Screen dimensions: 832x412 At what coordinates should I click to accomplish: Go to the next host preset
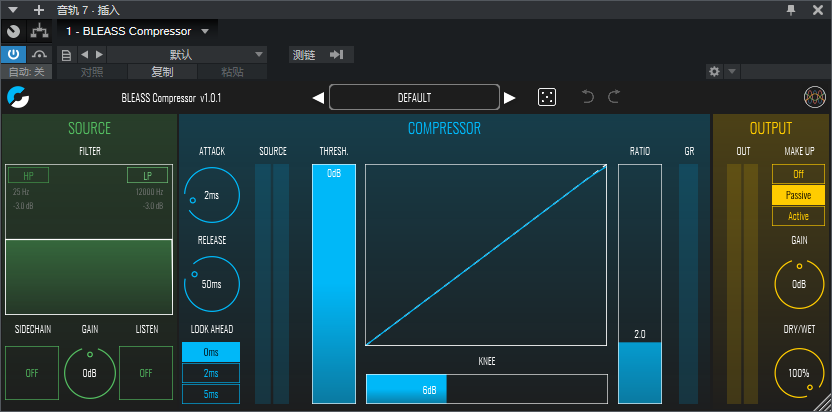99,55
